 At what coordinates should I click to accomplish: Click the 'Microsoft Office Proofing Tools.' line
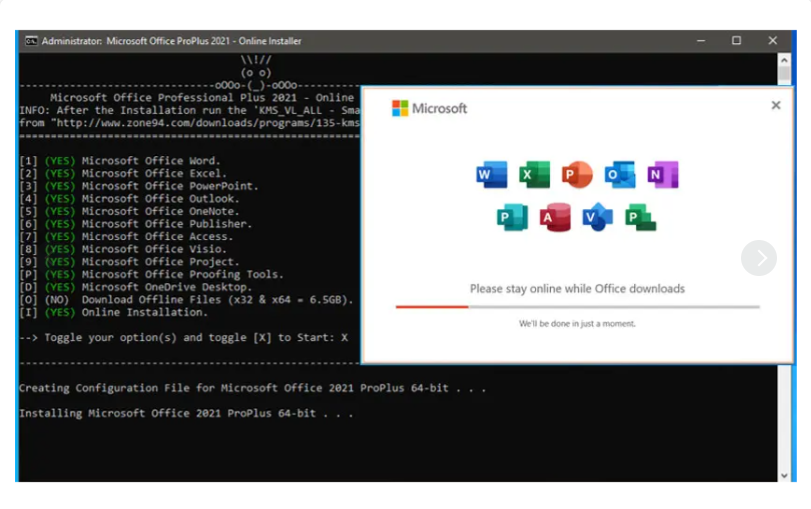click(152, 275)
